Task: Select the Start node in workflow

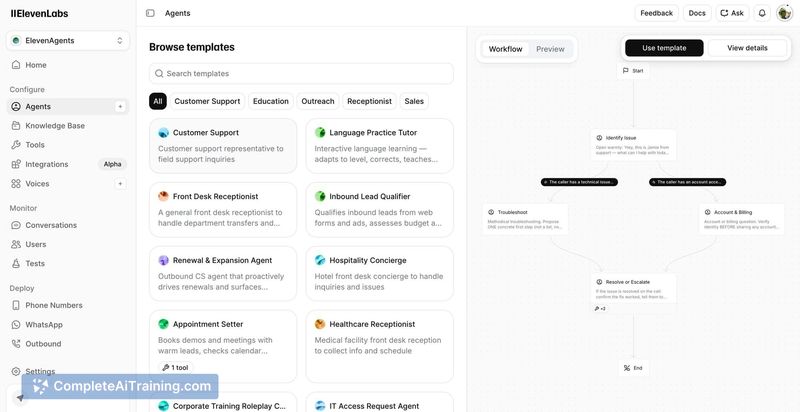Action: click(633, 71)
